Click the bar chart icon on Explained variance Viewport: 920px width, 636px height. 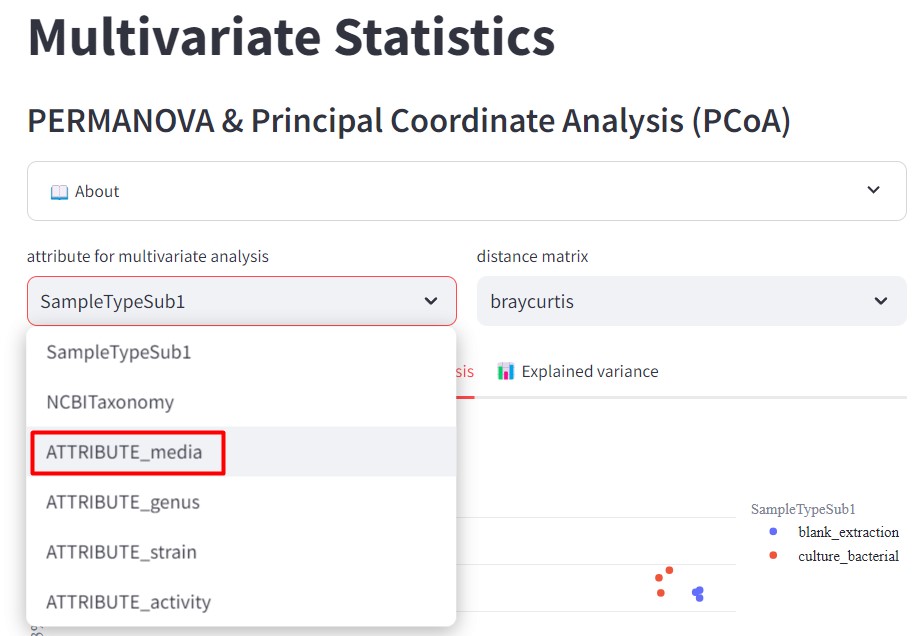click(506, 371)
